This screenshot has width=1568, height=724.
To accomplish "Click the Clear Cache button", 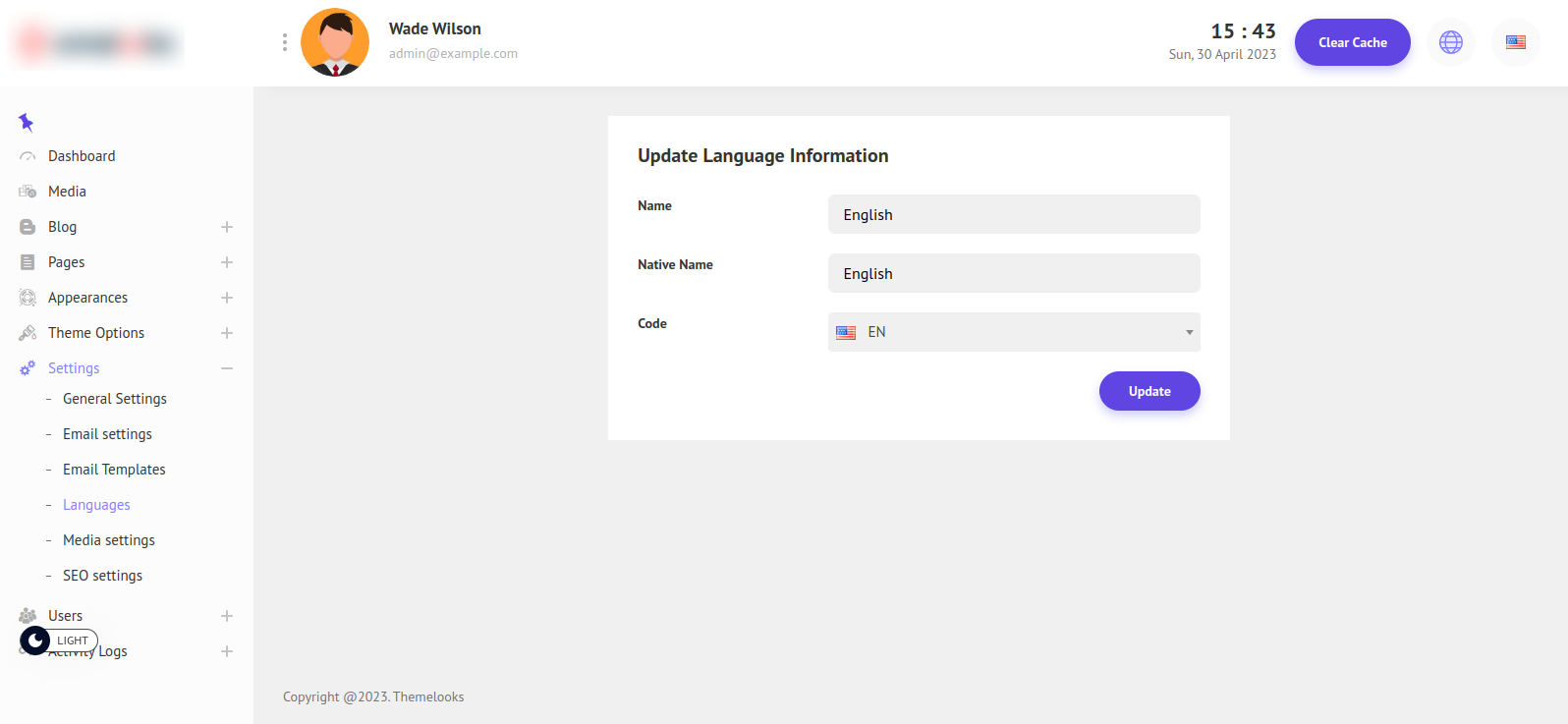I will click(1352, 42).
